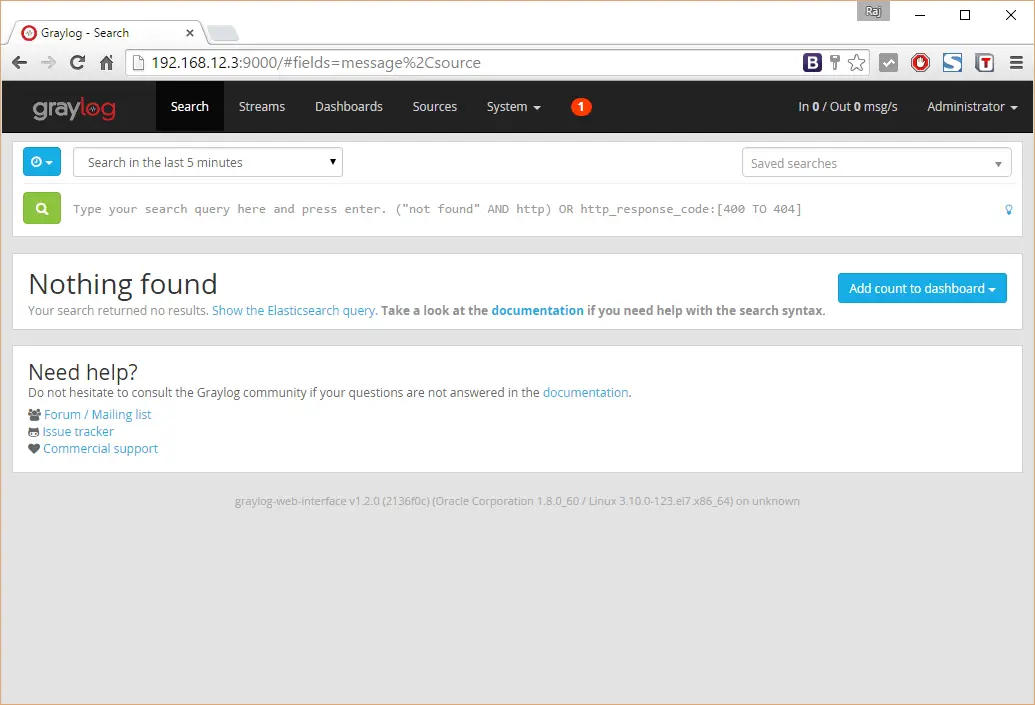Open the Saved searches dropdown
1035x705 pixels.
coord(876,163)
